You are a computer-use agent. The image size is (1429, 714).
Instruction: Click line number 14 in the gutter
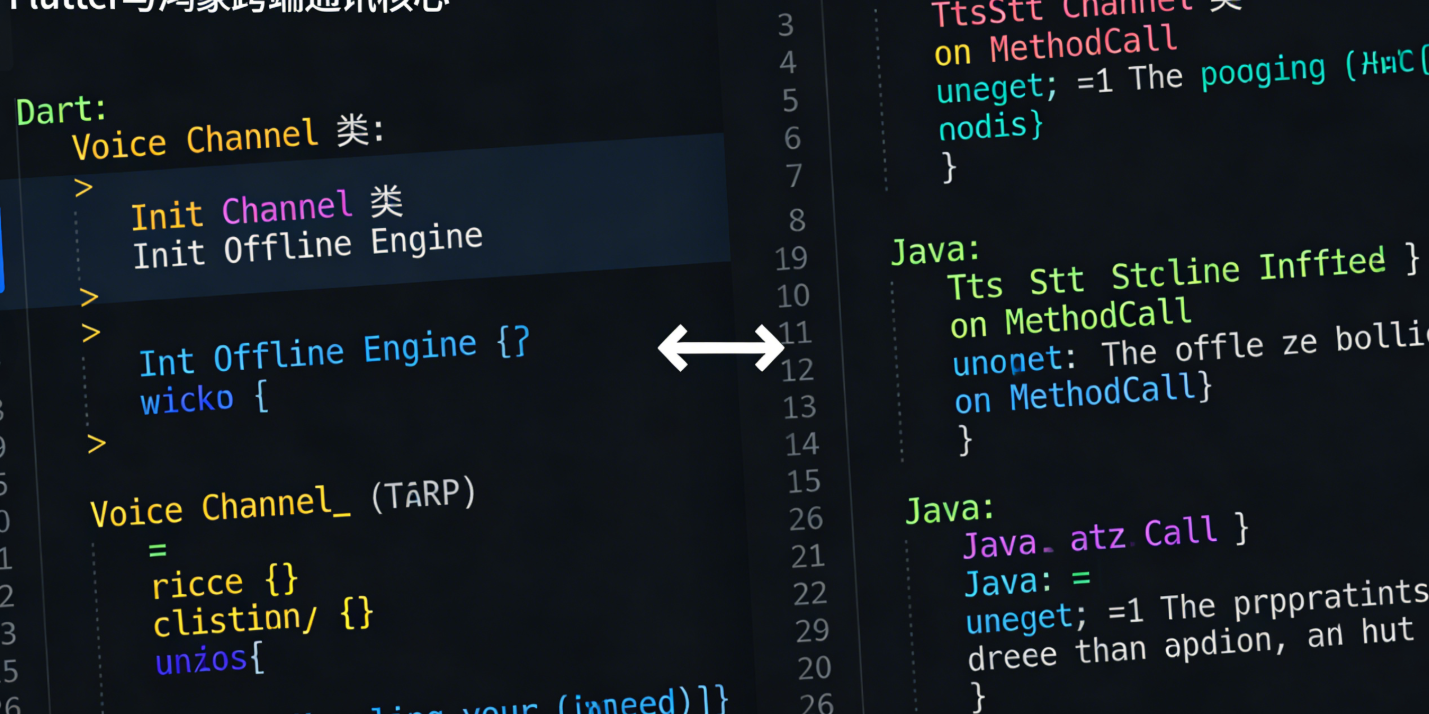pyautogui.click(x=802, y=444)
